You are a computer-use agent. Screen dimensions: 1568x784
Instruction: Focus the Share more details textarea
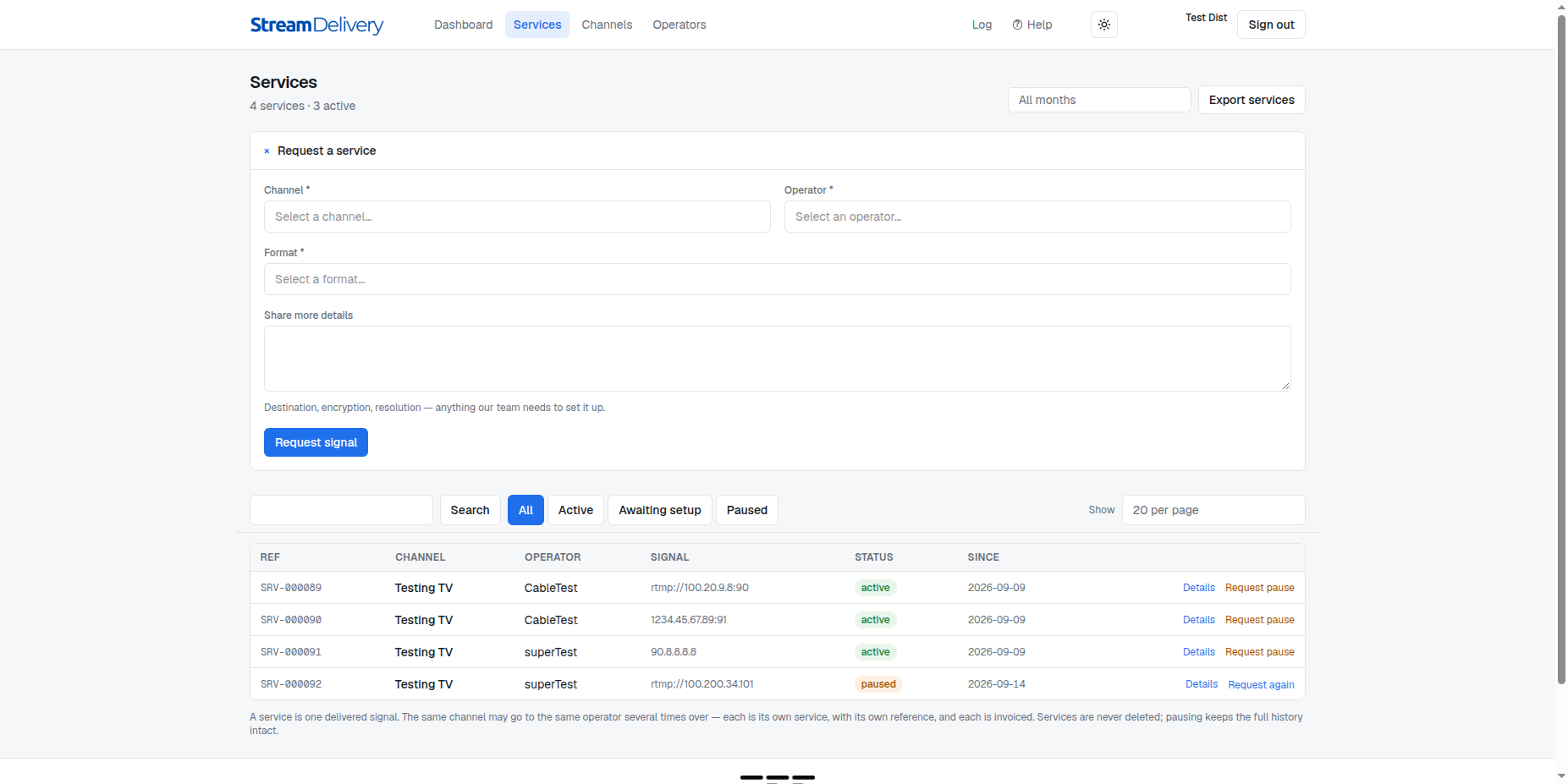(x=778, y=359)
